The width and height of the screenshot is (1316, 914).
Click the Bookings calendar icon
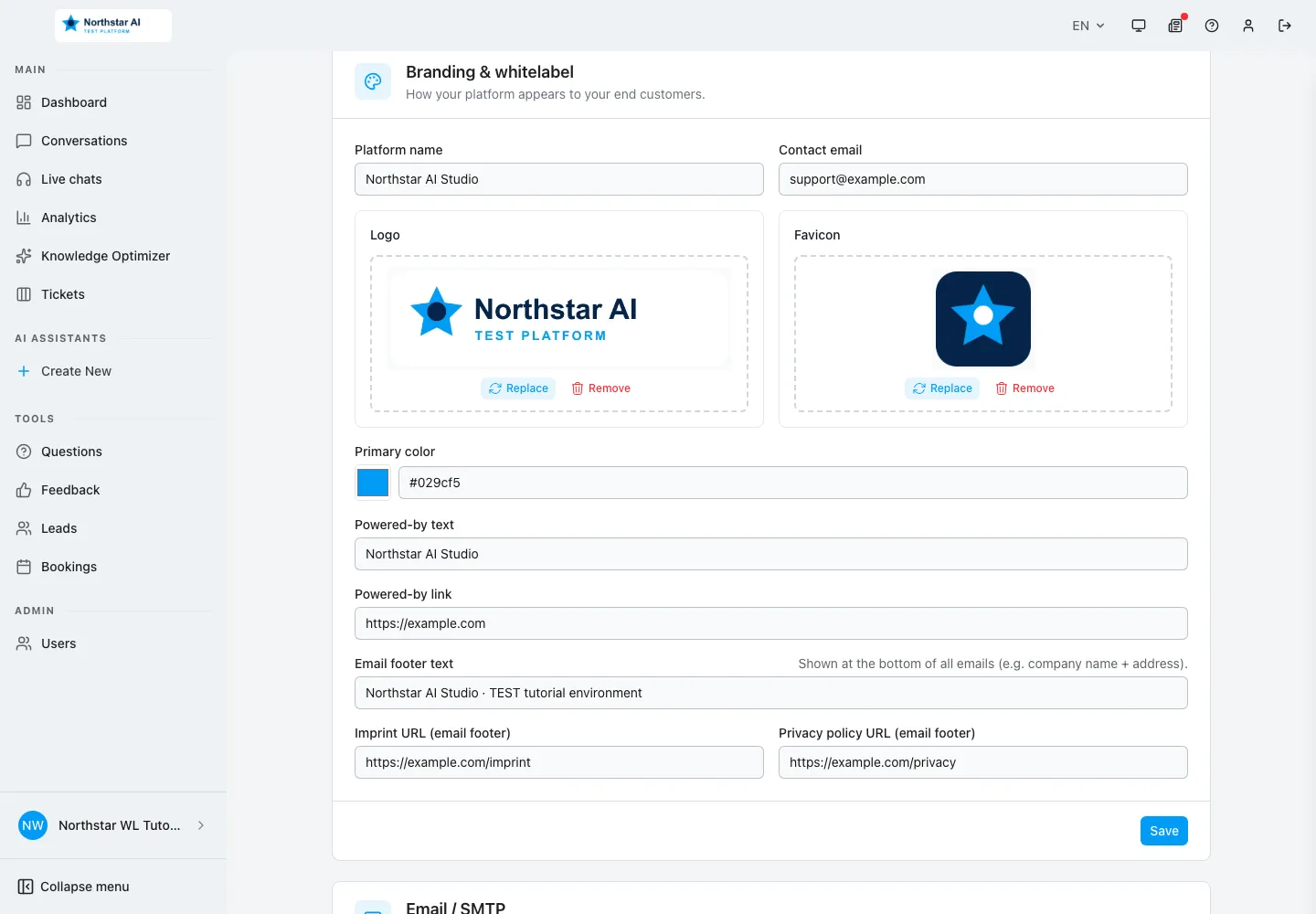point(24,567)
